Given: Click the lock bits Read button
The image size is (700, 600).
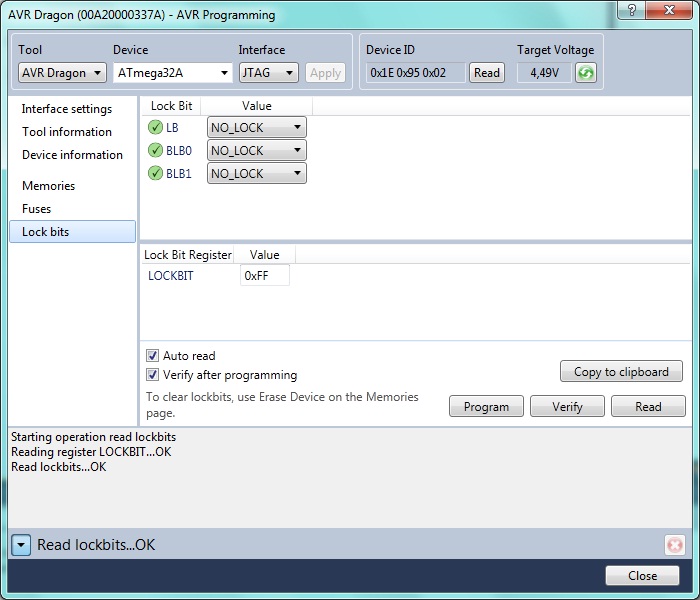Looking at the screenshot, I should coord(648,406).
